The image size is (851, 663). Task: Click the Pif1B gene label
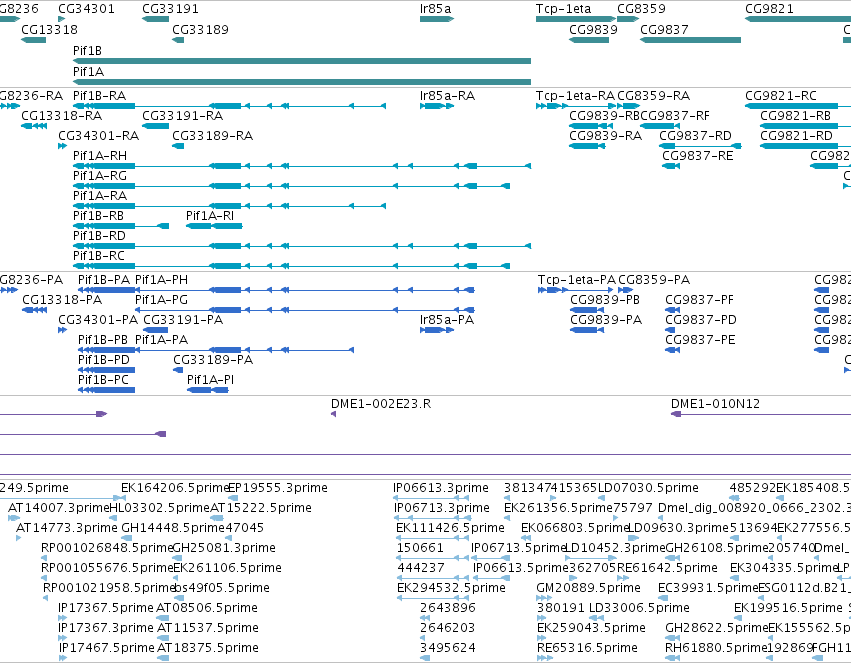87,50
